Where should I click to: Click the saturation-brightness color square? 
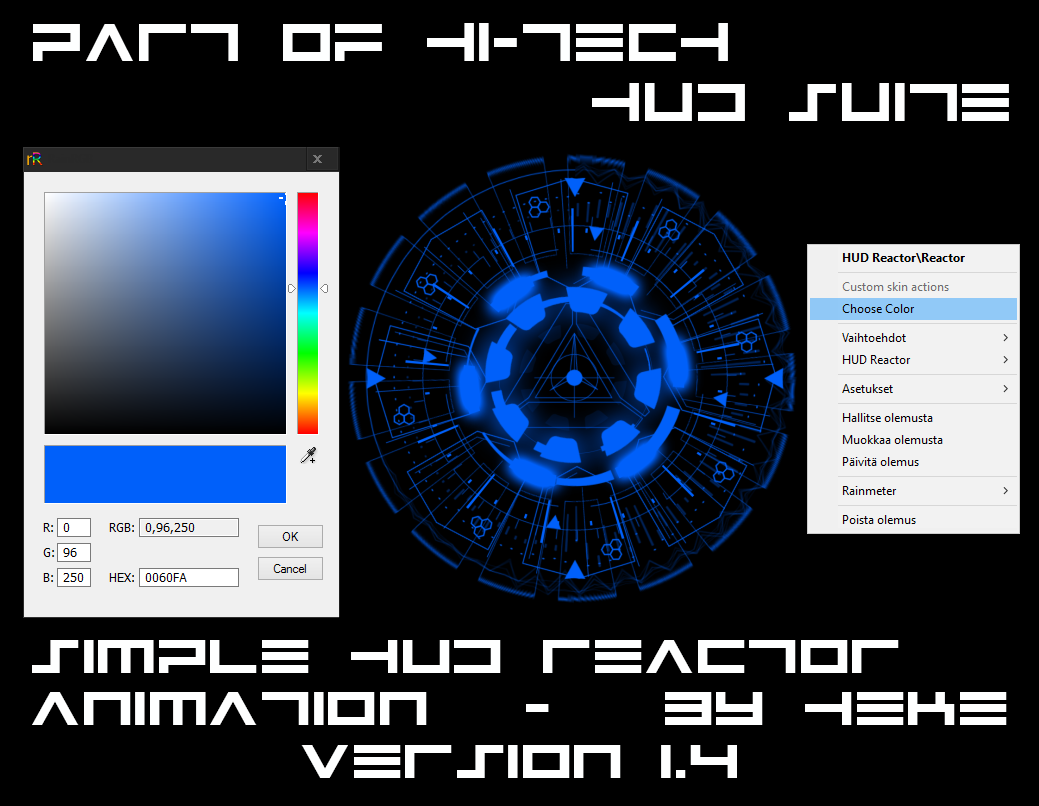point(165,313)
